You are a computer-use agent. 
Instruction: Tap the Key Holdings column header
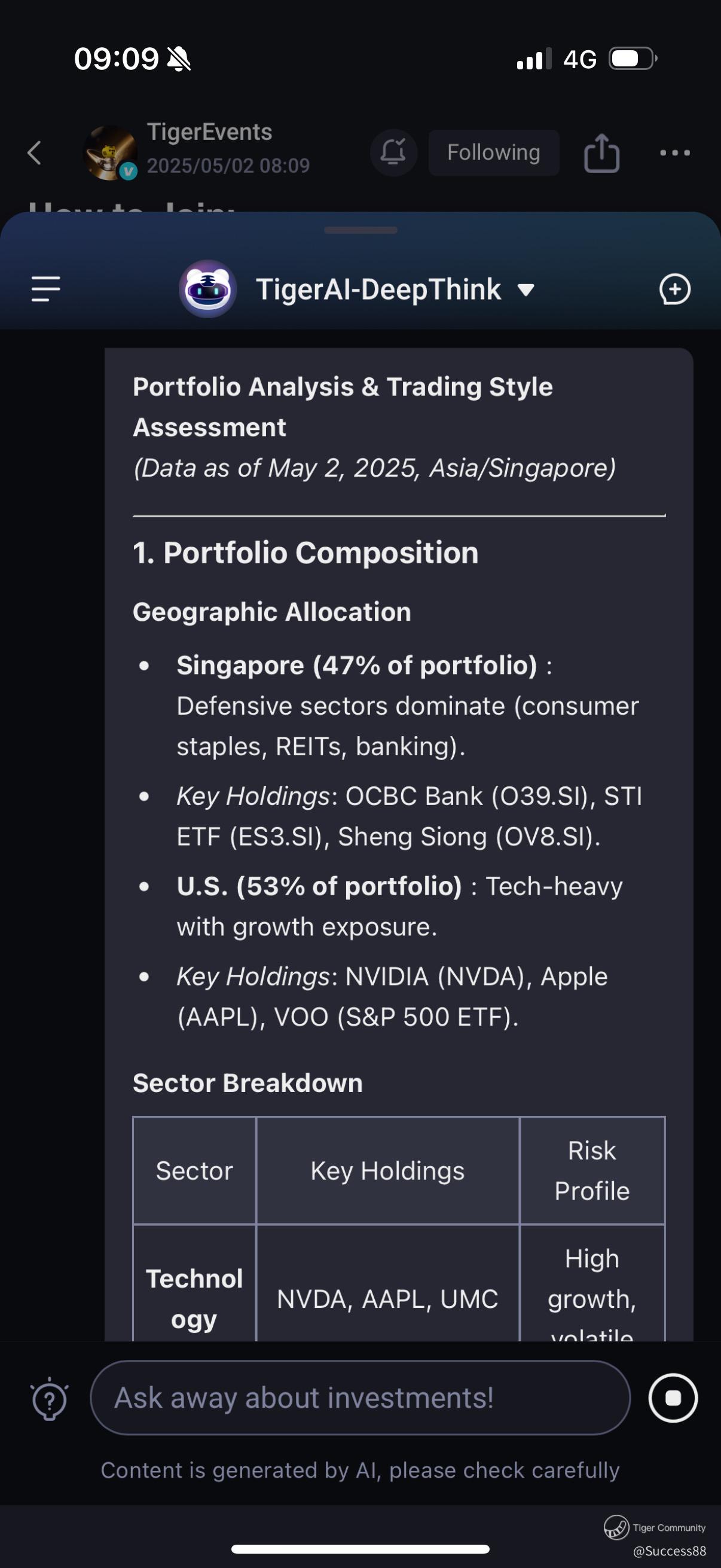tap(387, 1170)
